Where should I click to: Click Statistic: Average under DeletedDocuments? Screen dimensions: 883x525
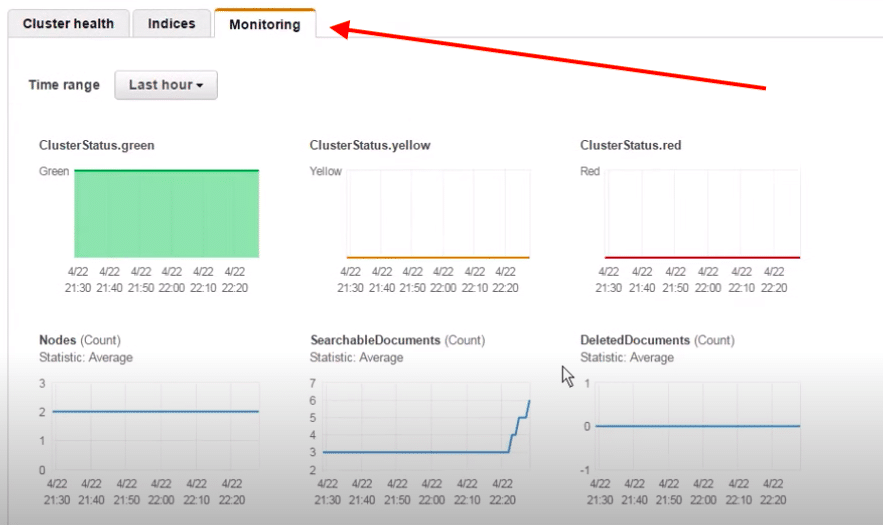click(x=627, y=358)
